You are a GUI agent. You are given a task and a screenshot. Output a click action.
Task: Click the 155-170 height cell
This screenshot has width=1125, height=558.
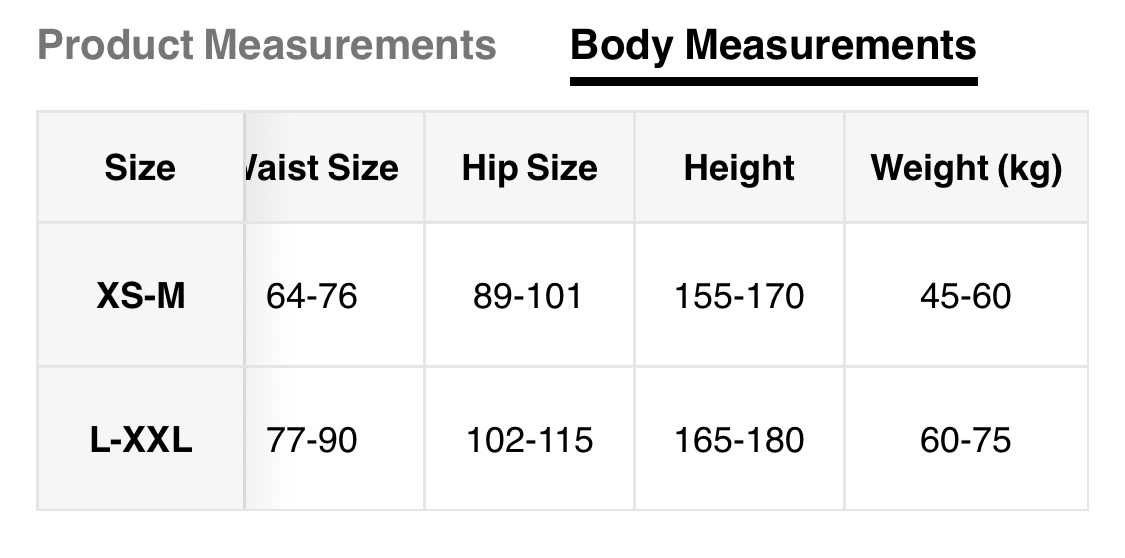click(x=739, y=296)
